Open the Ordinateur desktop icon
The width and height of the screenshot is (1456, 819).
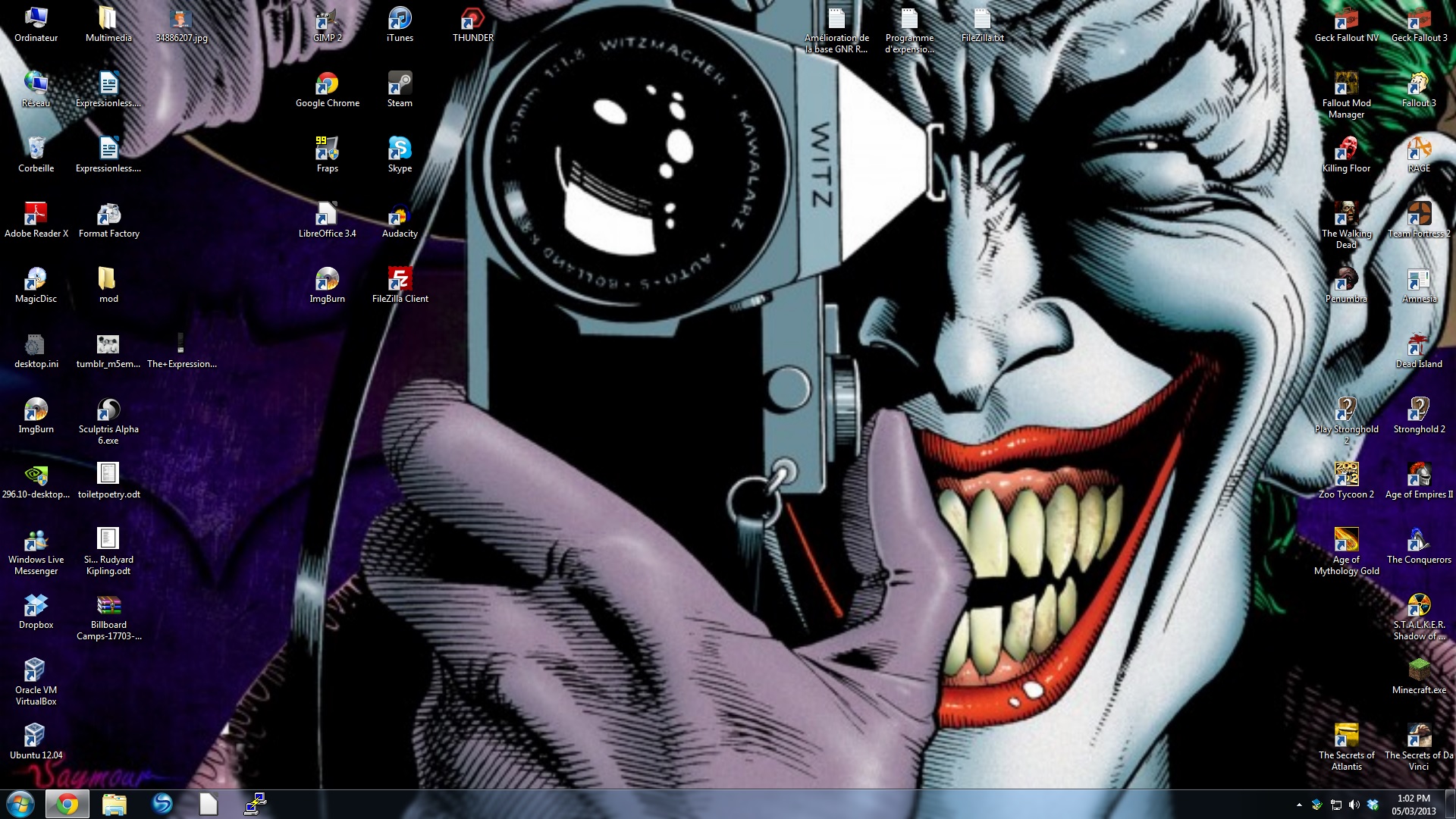36,24
